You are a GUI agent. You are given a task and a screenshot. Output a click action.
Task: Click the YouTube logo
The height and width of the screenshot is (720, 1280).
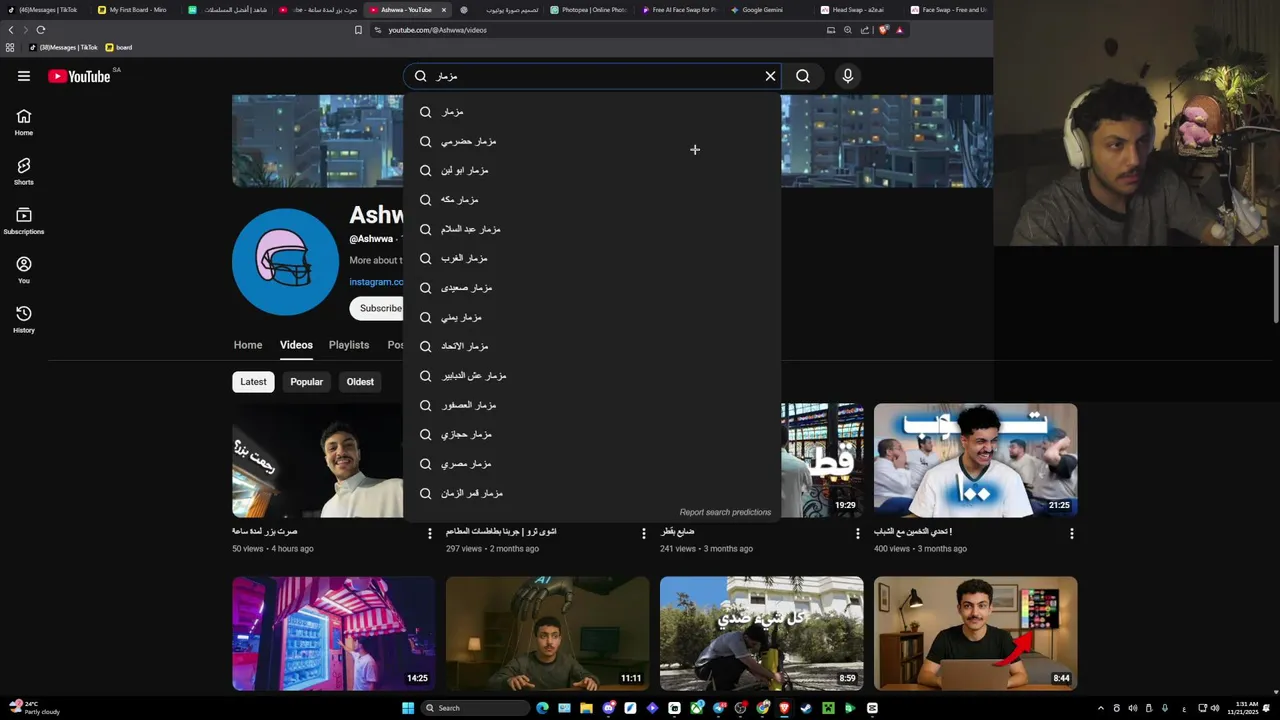click(78, 76)
